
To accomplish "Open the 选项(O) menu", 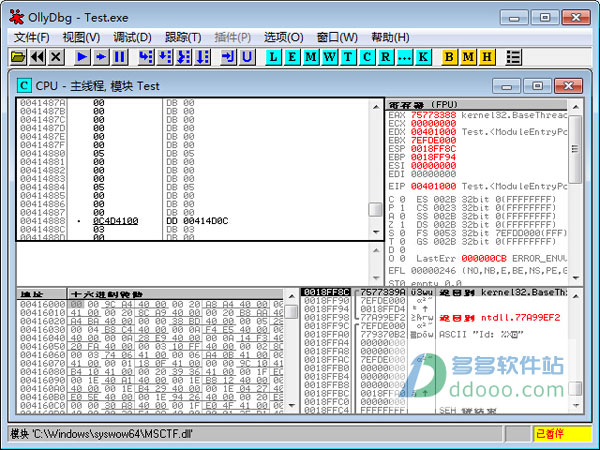I will click(284, 38).
